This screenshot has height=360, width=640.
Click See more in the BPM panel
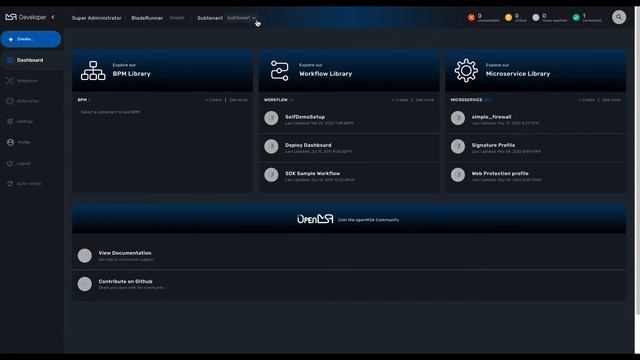click(238, 100)
